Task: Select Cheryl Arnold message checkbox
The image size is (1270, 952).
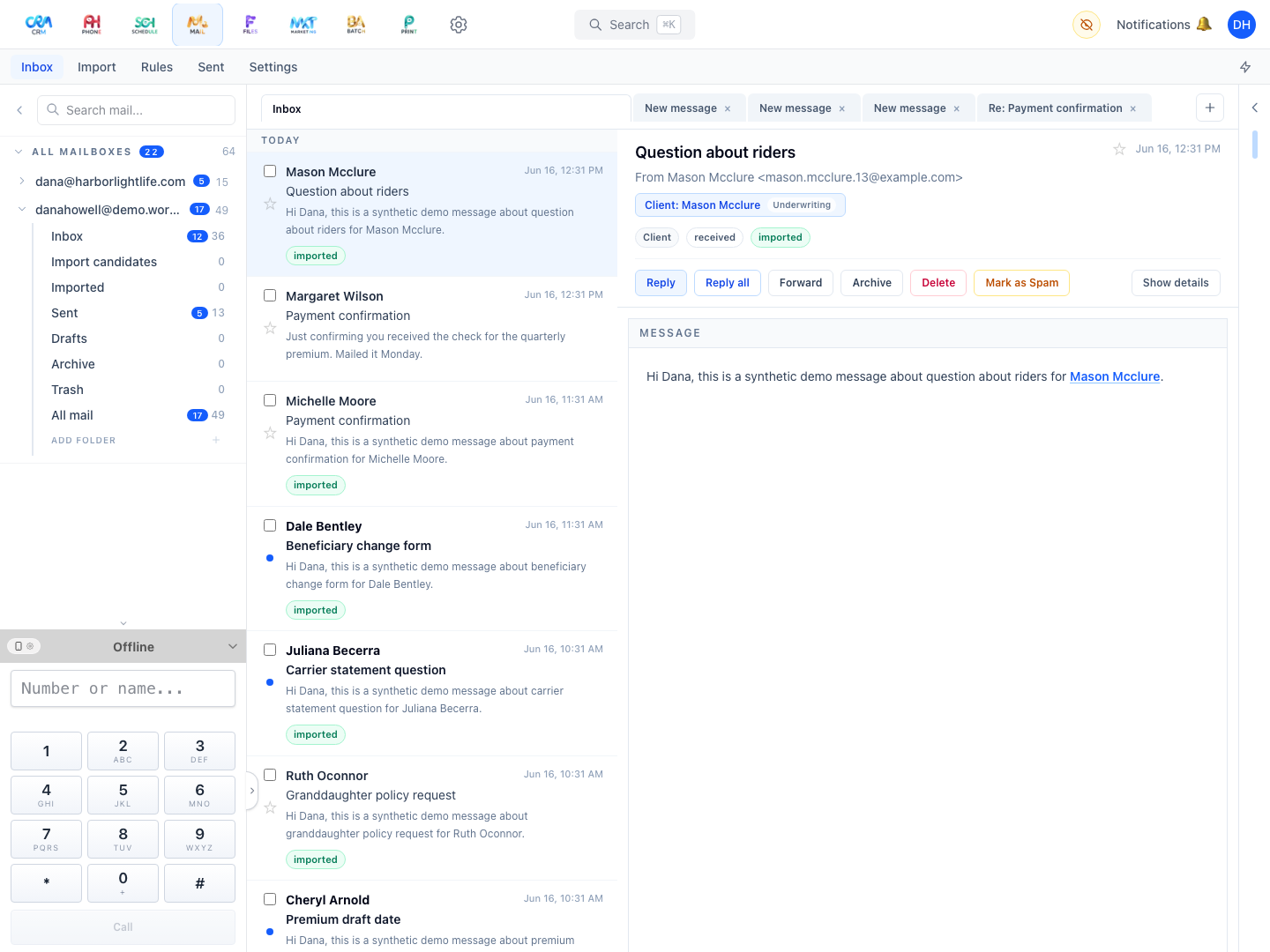Action: click(x=271, y=899)
